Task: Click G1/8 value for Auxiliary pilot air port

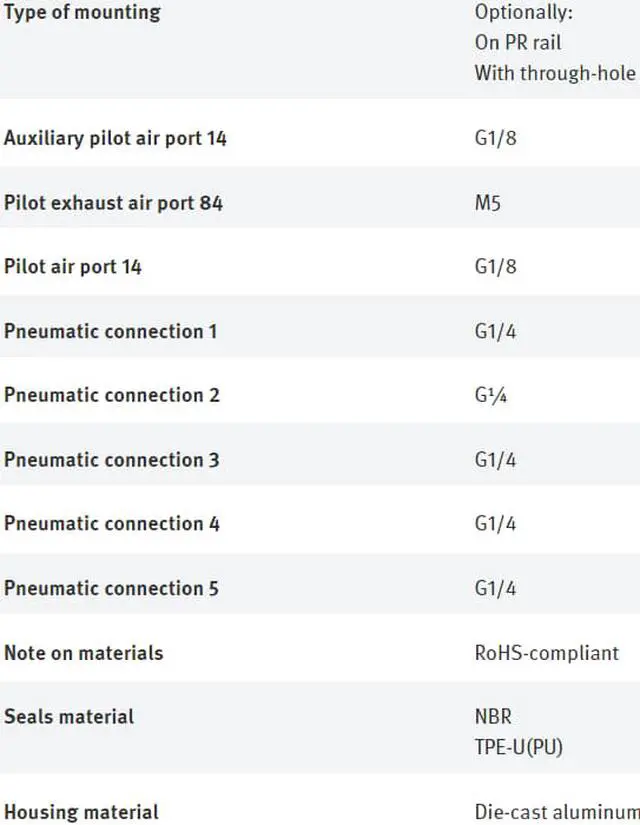Action: point(495,138)
